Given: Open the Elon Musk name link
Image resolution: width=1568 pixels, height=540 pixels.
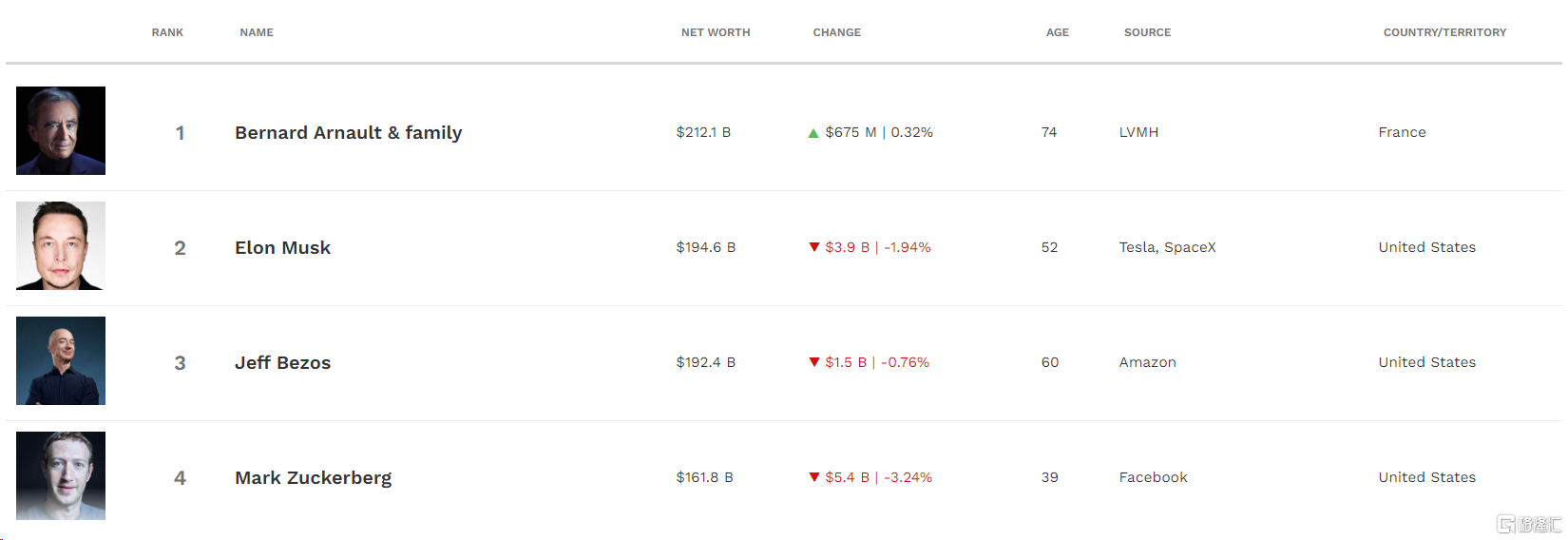Looking at the screenshot, I should 283,248.
